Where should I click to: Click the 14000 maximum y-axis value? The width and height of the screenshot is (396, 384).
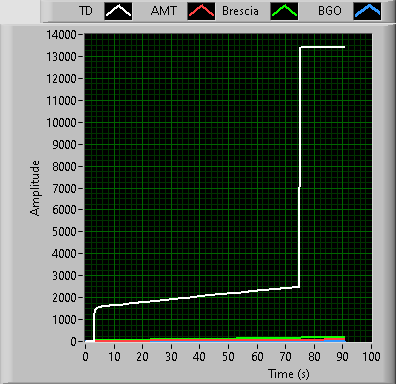(61, 34)
